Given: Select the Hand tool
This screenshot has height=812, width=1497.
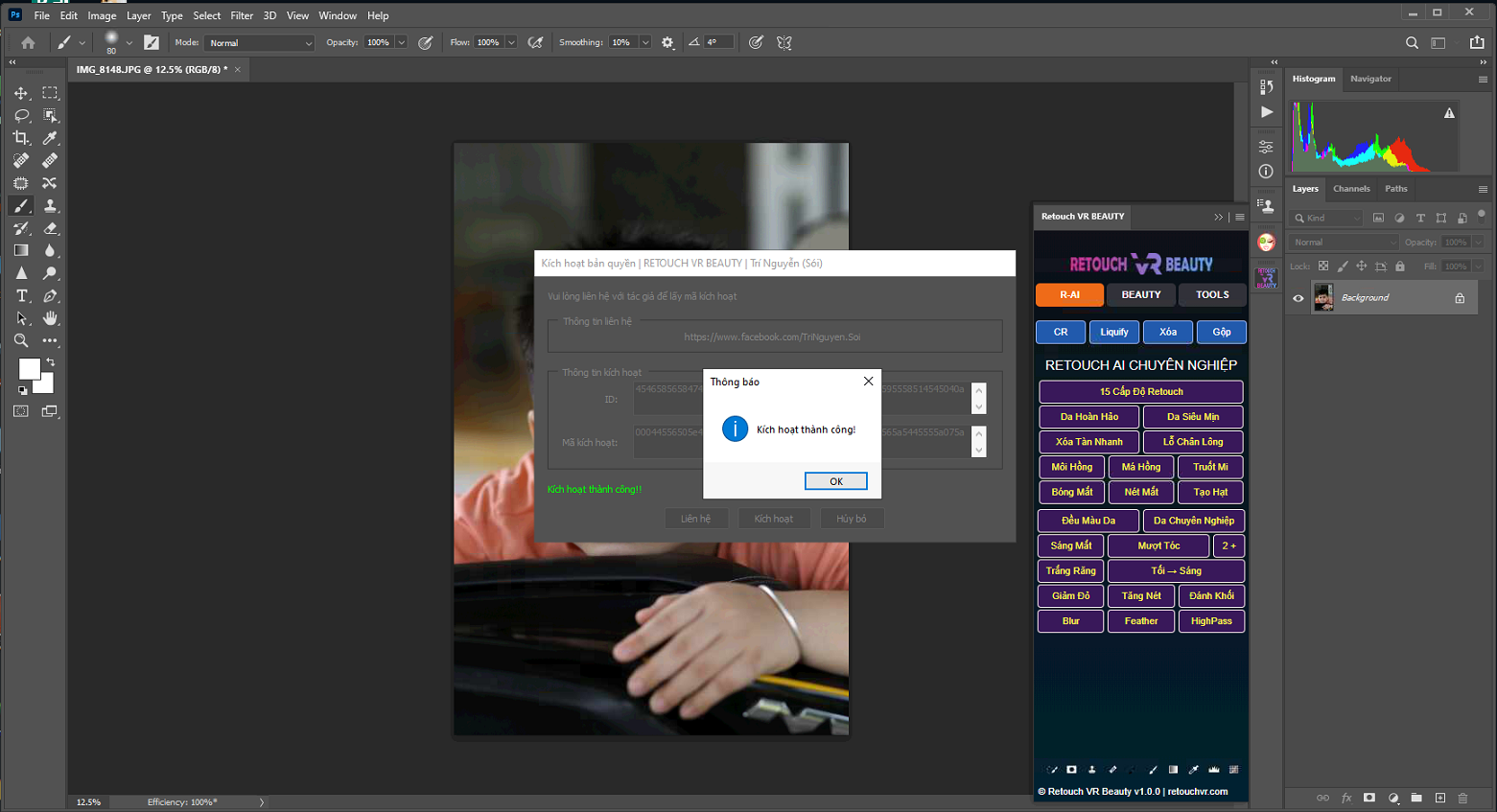Looking at the screenshot, I should pyautogui.click(x=50, y=318).
